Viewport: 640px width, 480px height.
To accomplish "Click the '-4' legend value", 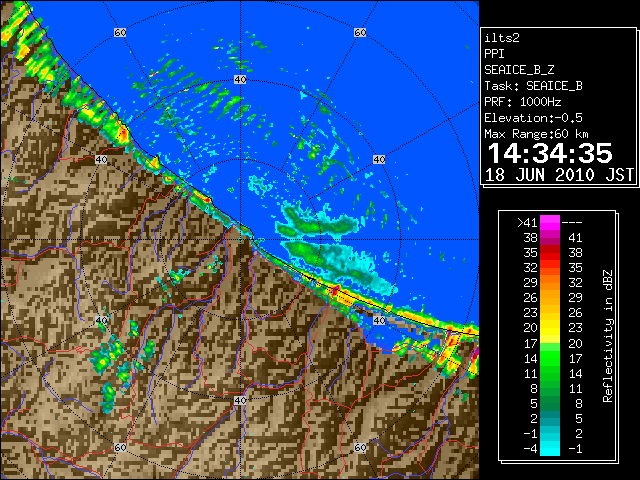I will pyautogui.click(x=530, y=449).
